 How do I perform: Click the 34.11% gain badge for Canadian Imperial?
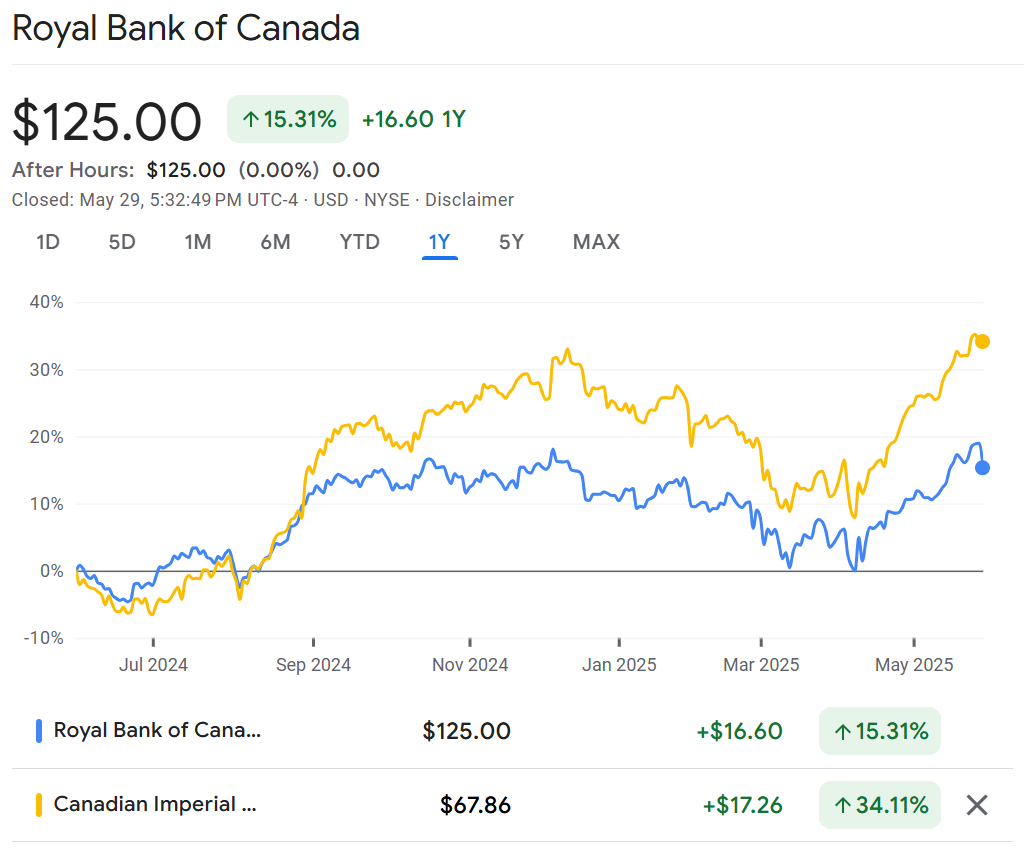880,804
